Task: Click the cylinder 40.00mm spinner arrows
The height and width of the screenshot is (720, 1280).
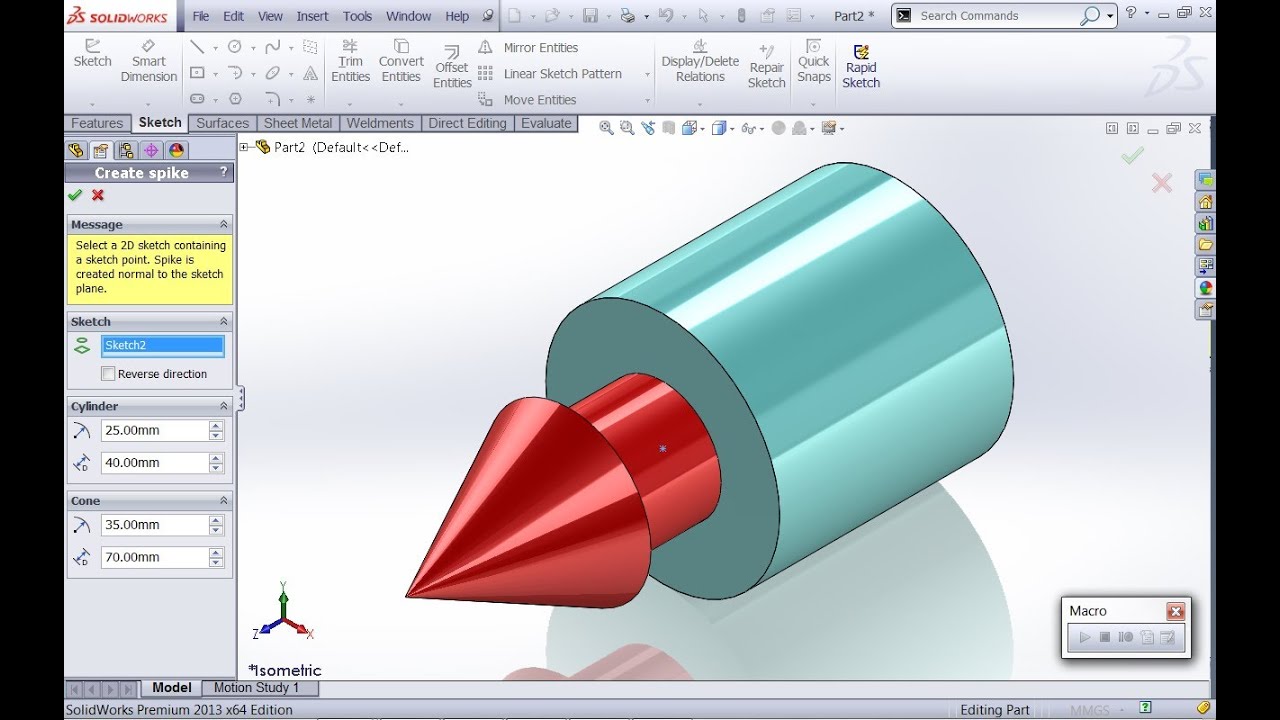Action: pos(216,463)
